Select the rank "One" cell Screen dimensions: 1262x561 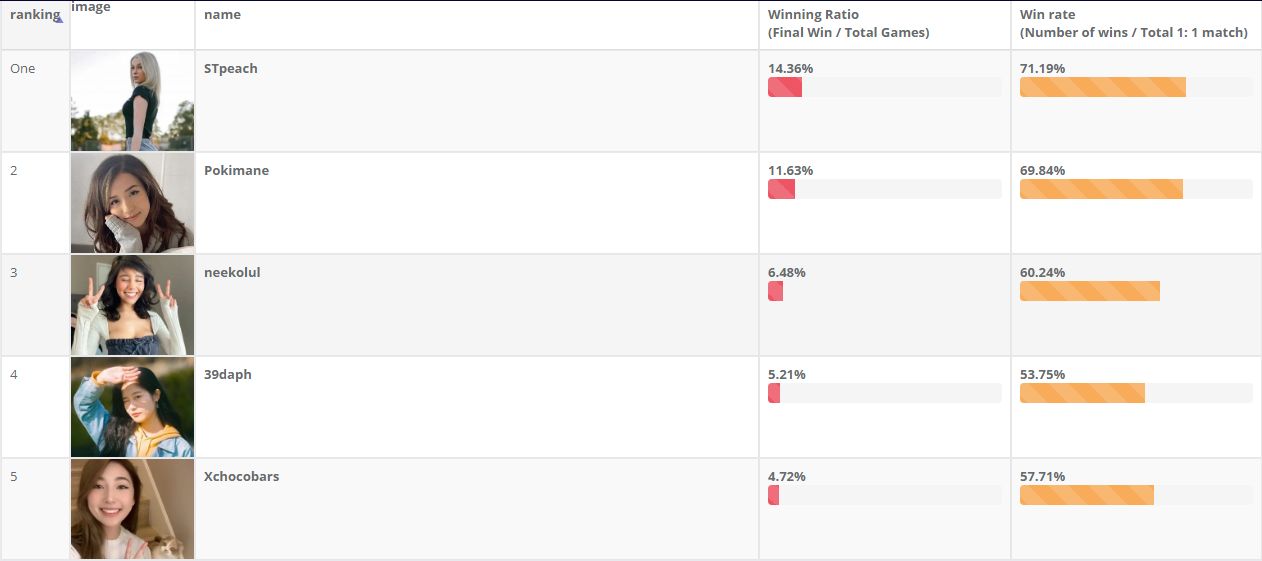(23, 69)
